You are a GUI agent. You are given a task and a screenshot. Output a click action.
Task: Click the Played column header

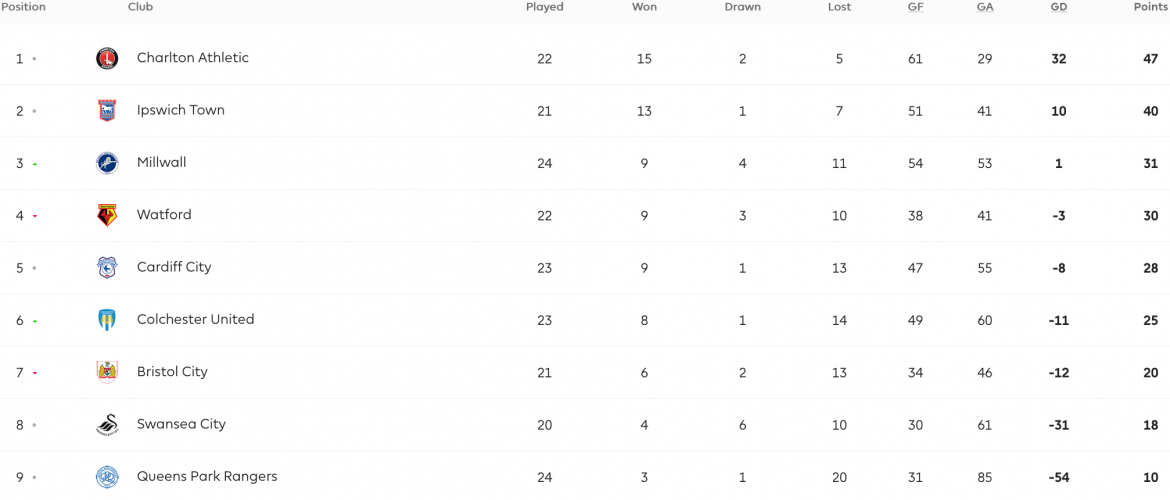tap(545, 7)
